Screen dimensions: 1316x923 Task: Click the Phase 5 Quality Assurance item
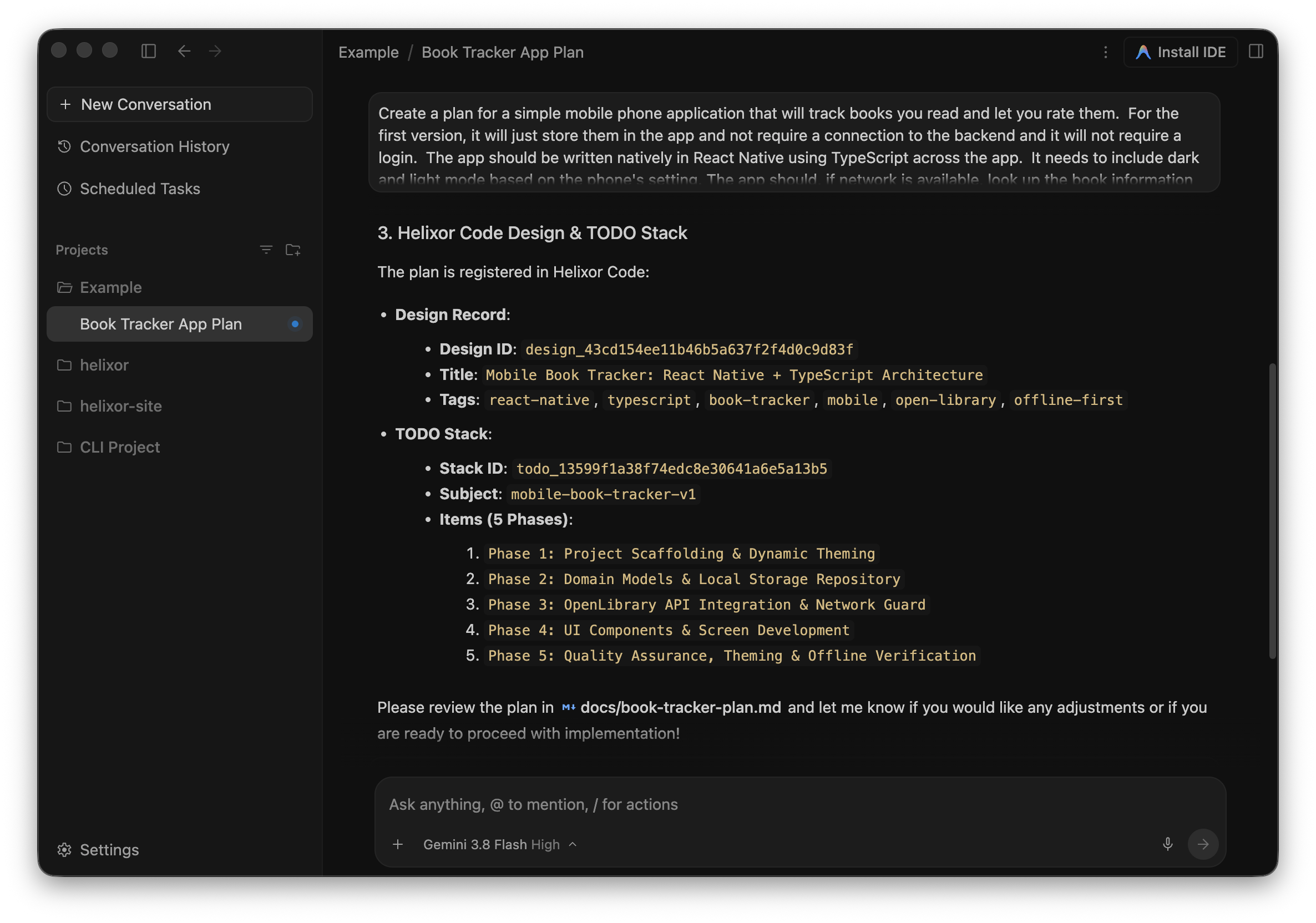tap(731, 656)
